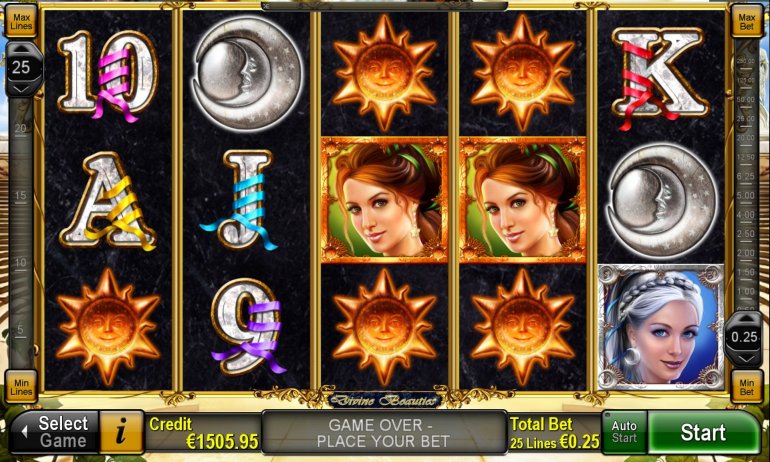Select 15 on the lines slider
Image resolution: width=770 pixels, height=462 pixels.
[20, 196]
